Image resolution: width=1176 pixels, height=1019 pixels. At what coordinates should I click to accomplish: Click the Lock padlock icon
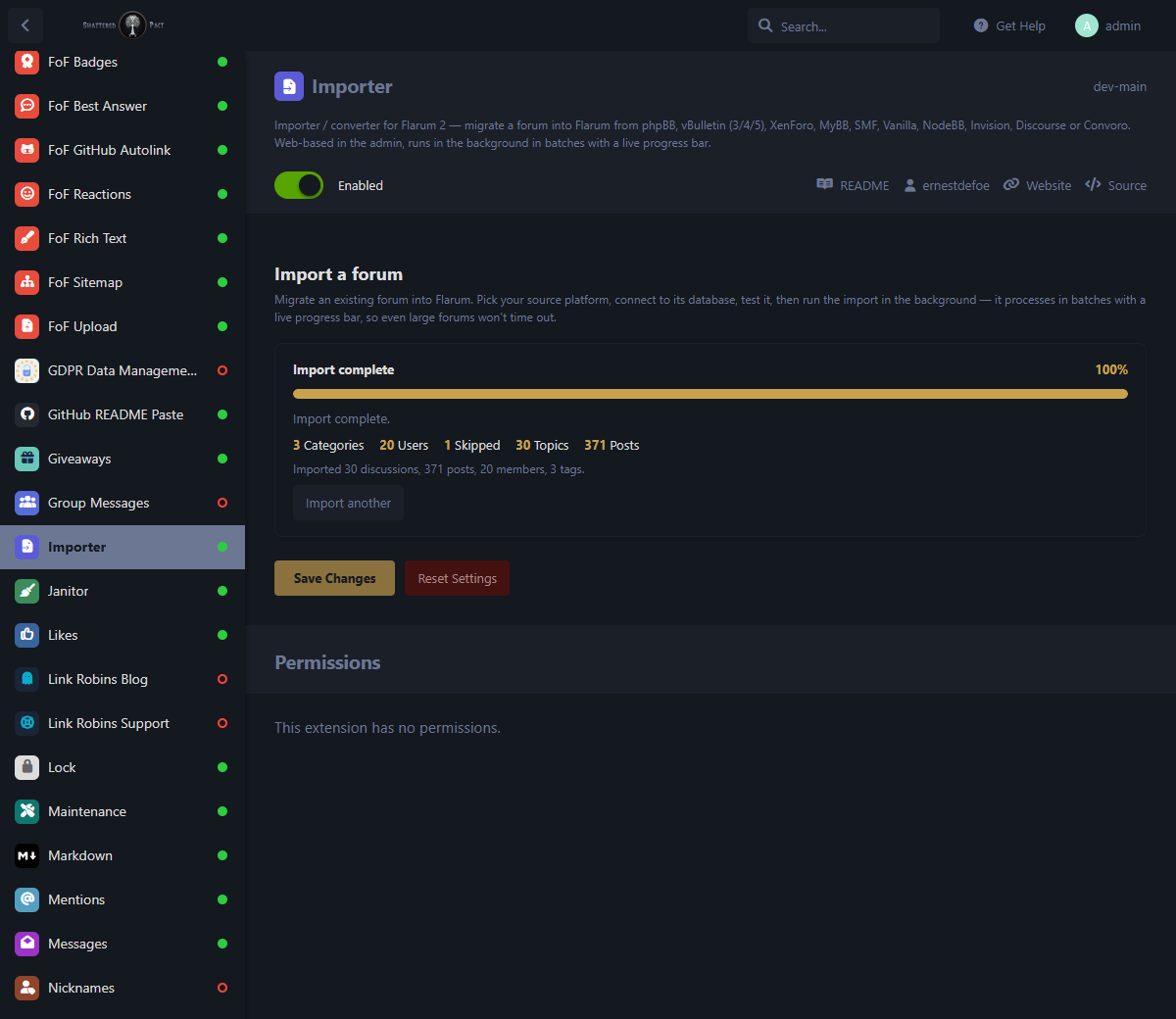(27, 767)
